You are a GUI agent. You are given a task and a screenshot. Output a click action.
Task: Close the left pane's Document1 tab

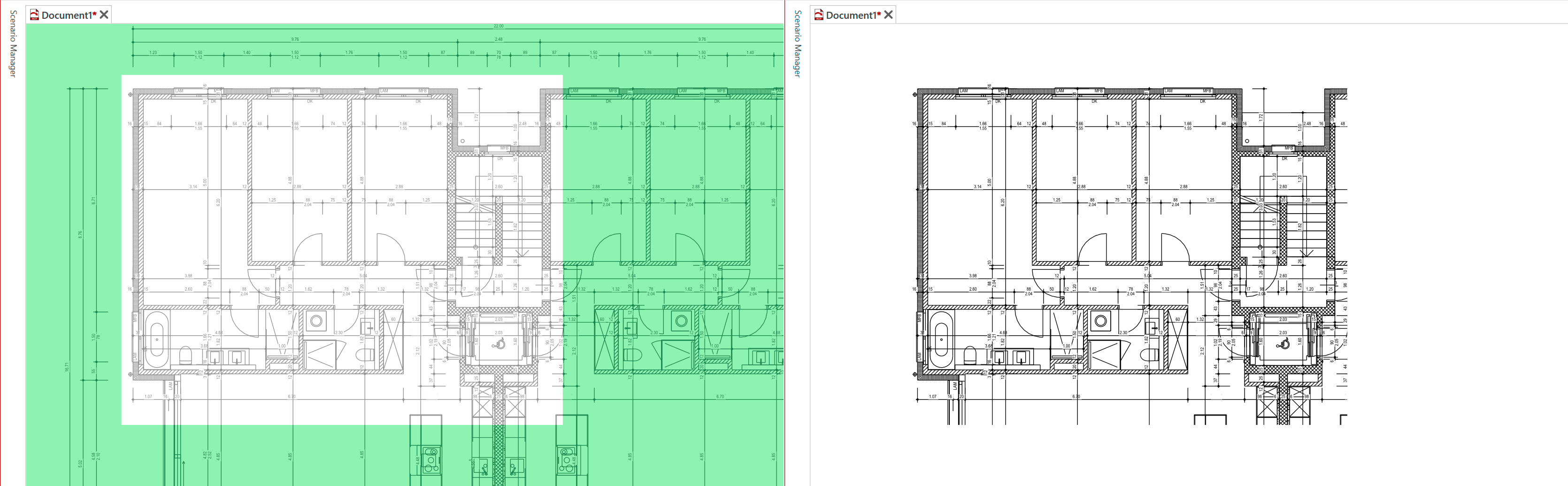point(104,15)
